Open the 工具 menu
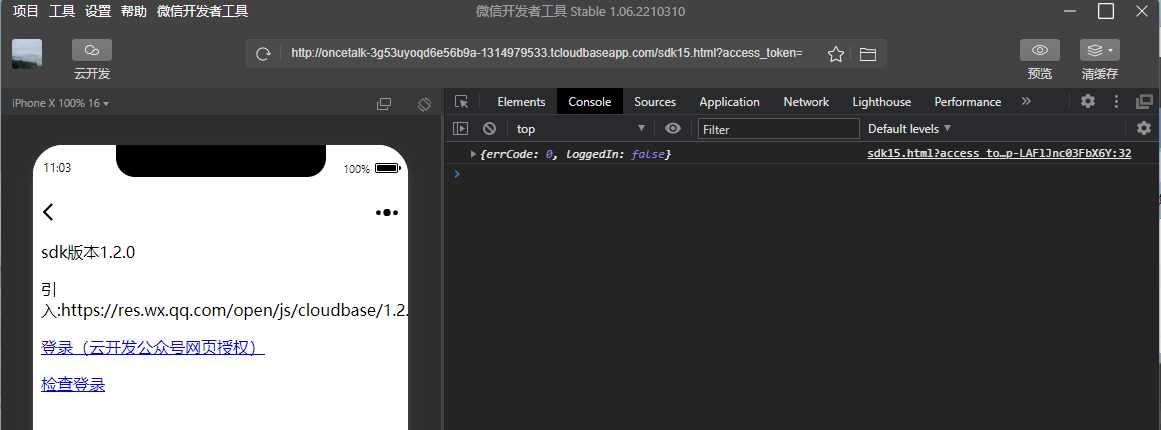This screenshot has height=430, width=1161. coord(62,11)
